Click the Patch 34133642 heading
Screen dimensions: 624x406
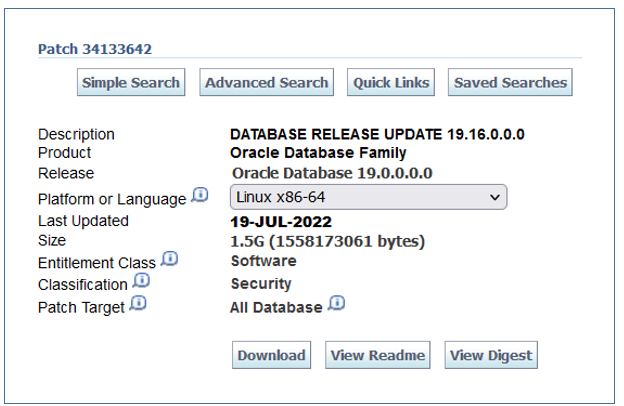click(95, 49)
